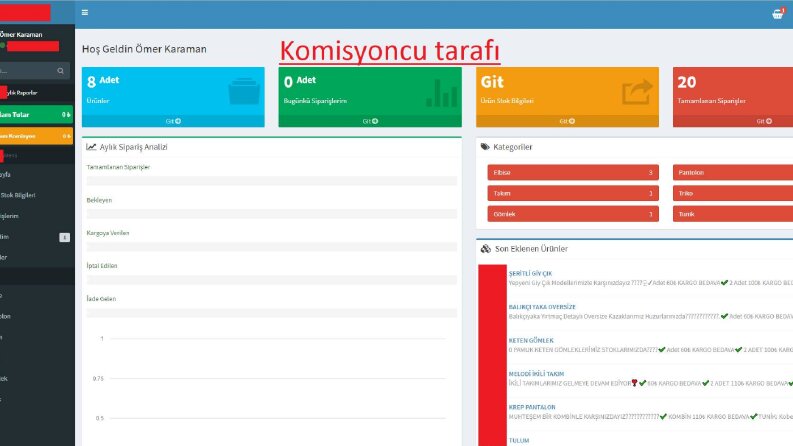The height and width of the screenshot is (446, 793).
Task: Open the Elbise category
Action: point(573,172)
